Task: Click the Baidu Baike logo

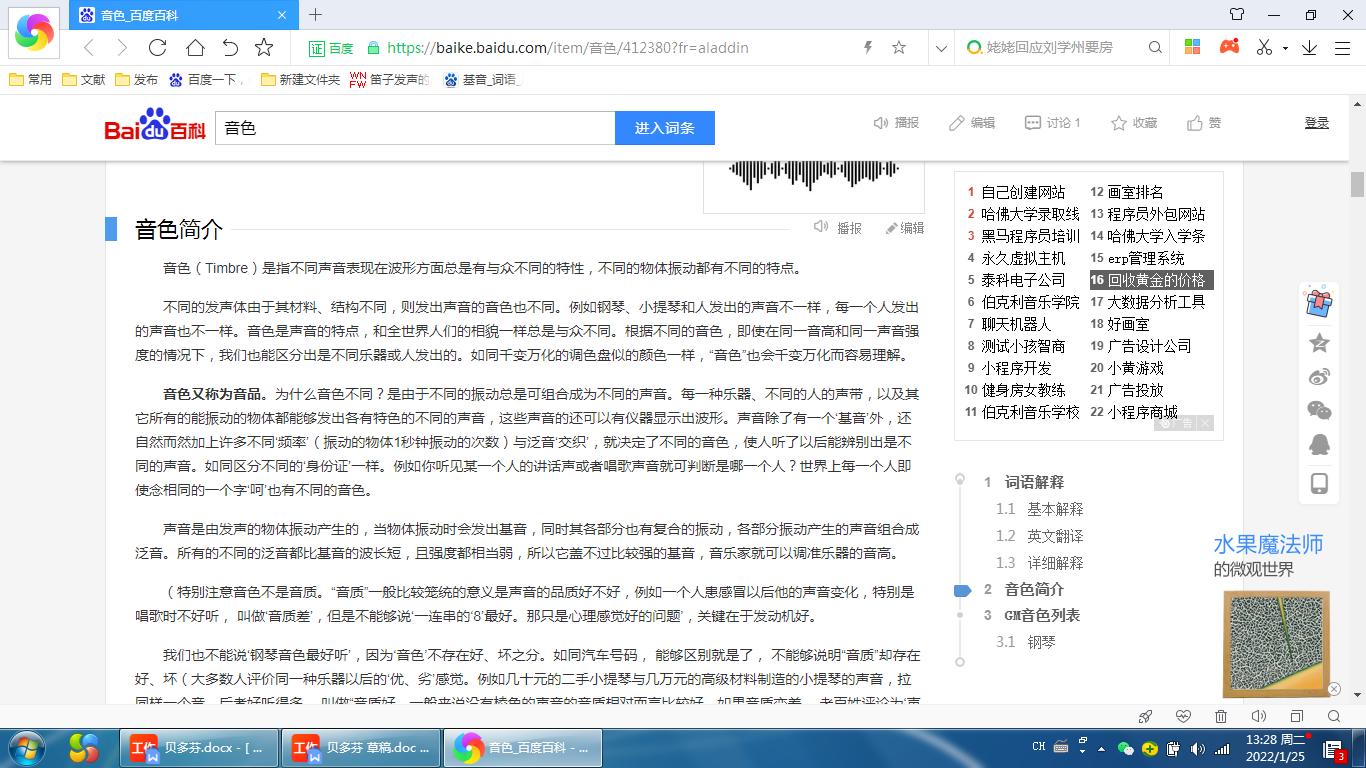Action: coord(155,125)
